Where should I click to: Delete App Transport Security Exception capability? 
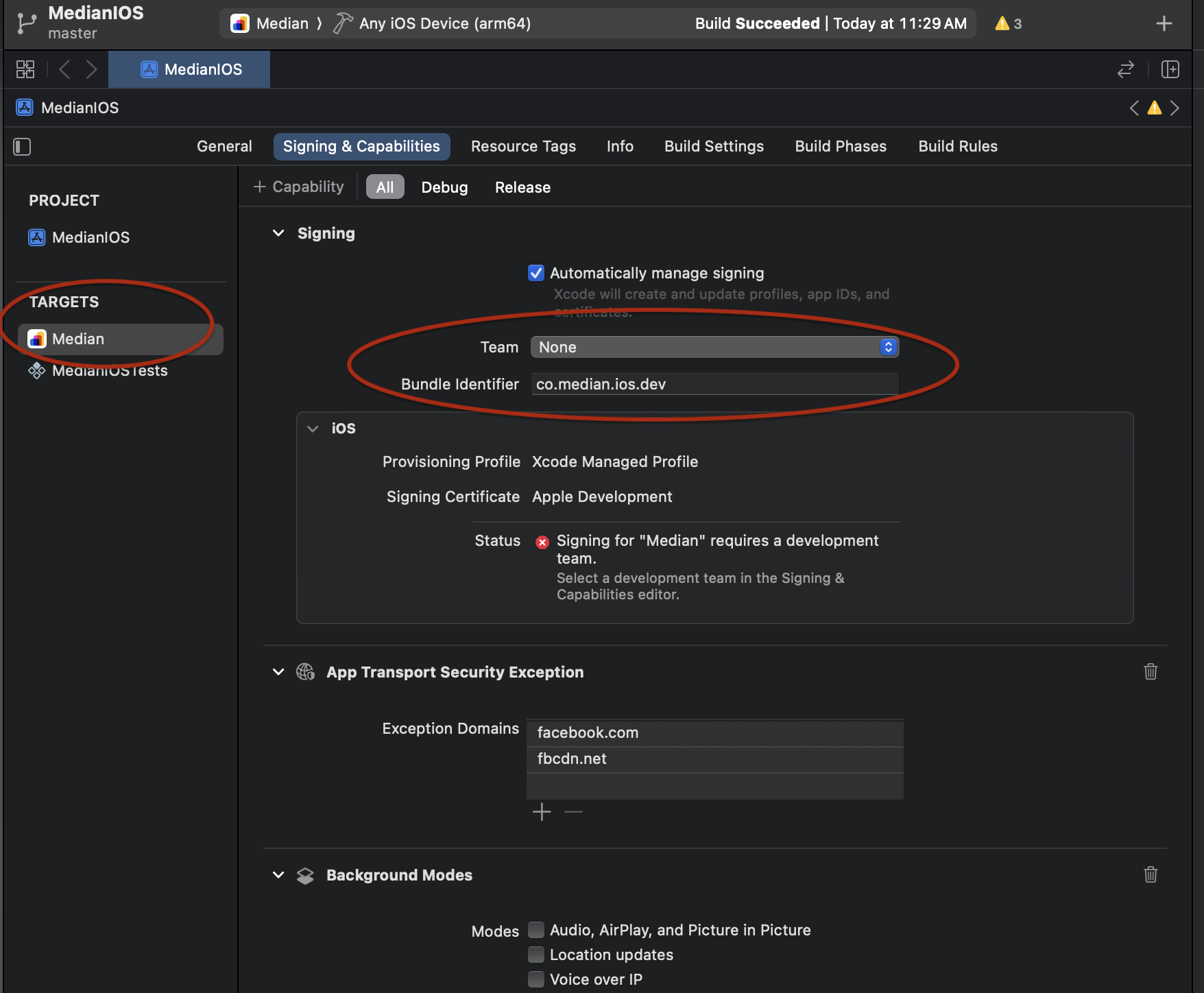pyautogui.click(x=1151, y=671)
